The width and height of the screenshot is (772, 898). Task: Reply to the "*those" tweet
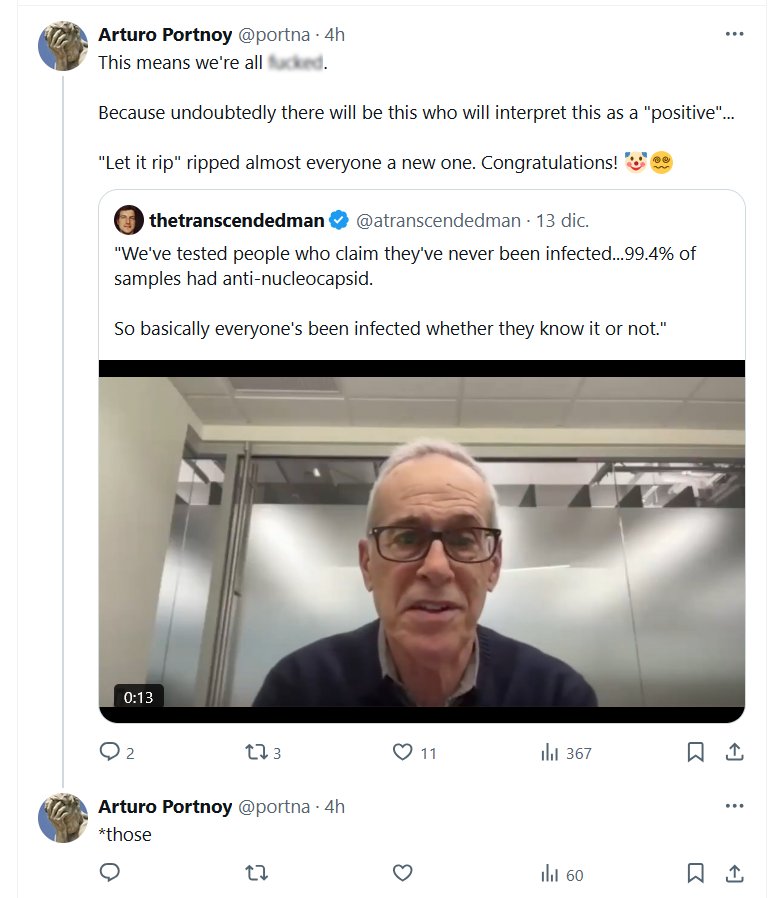(x=110, y=874)
